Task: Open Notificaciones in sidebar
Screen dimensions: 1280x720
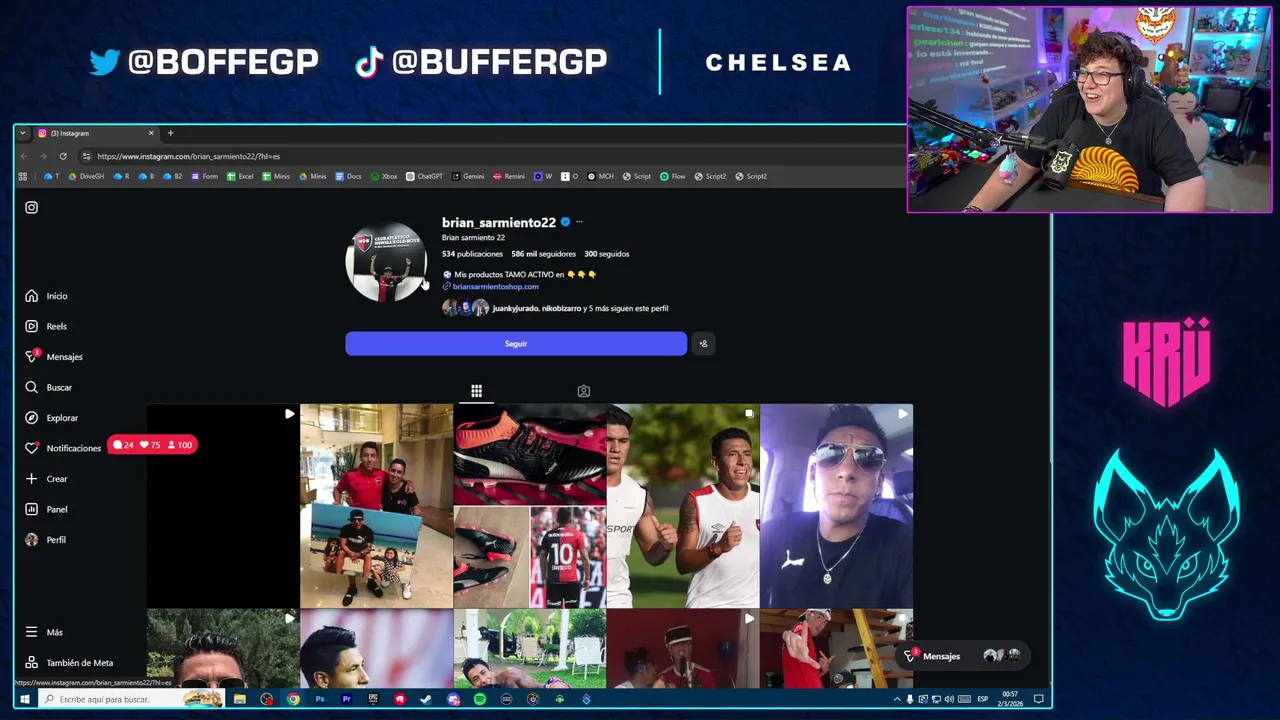Action: click(x=63, y=448)
